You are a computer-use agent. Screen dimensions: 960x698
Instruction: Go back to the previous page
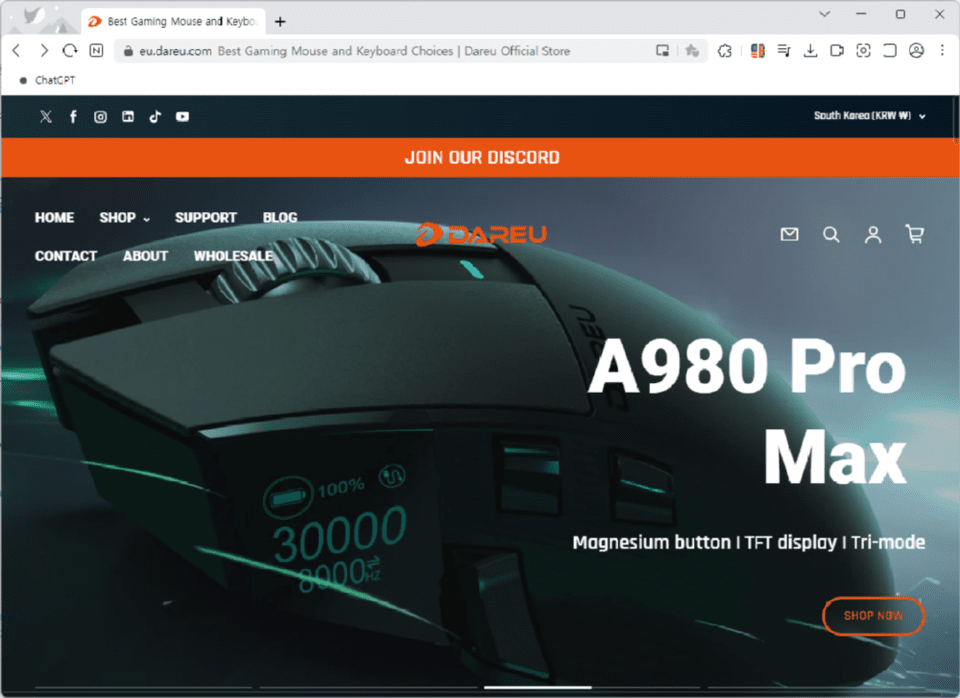17,50
